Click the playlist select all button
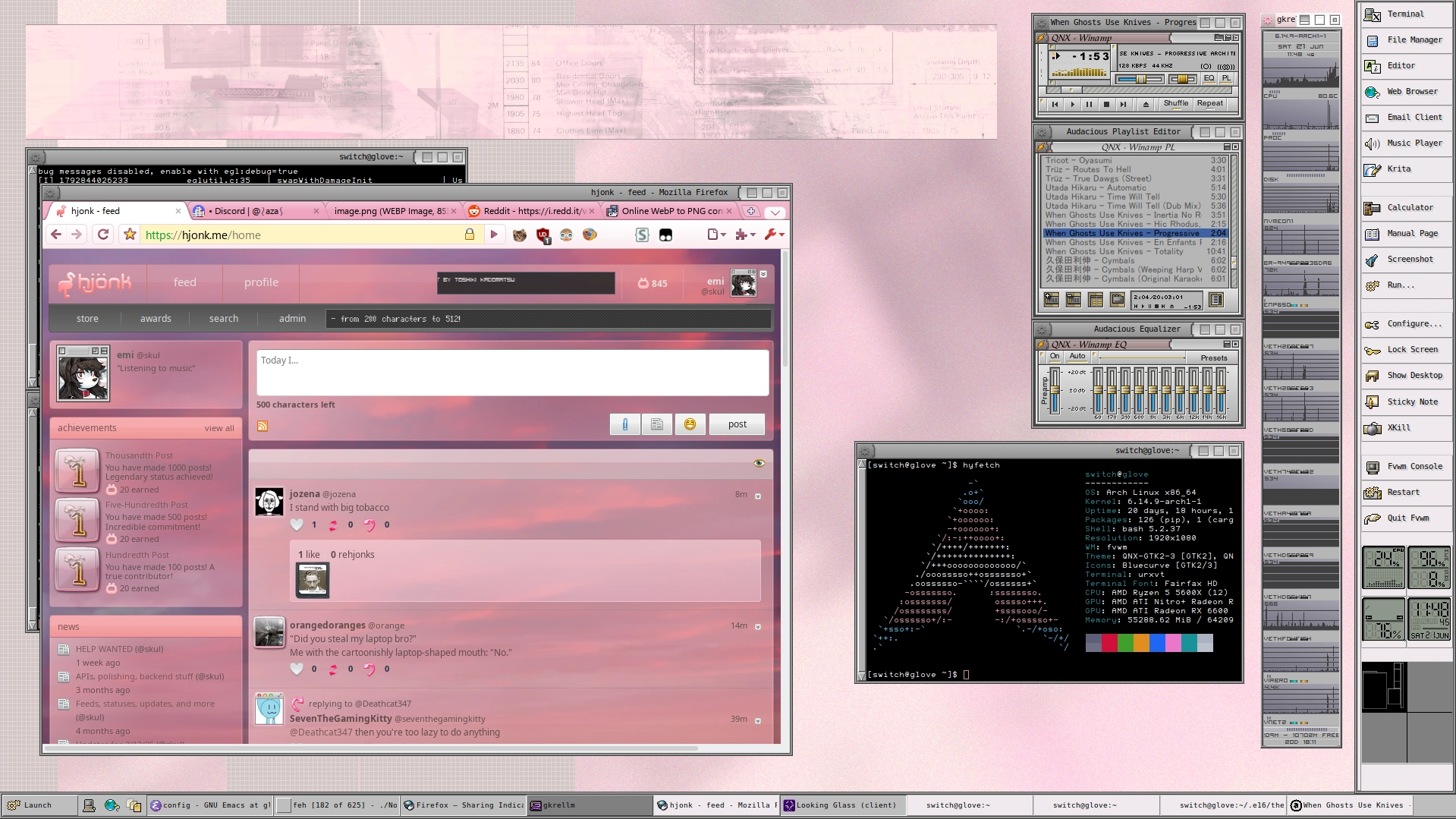The image size is (1456, 819). (x=1096, y=300)
